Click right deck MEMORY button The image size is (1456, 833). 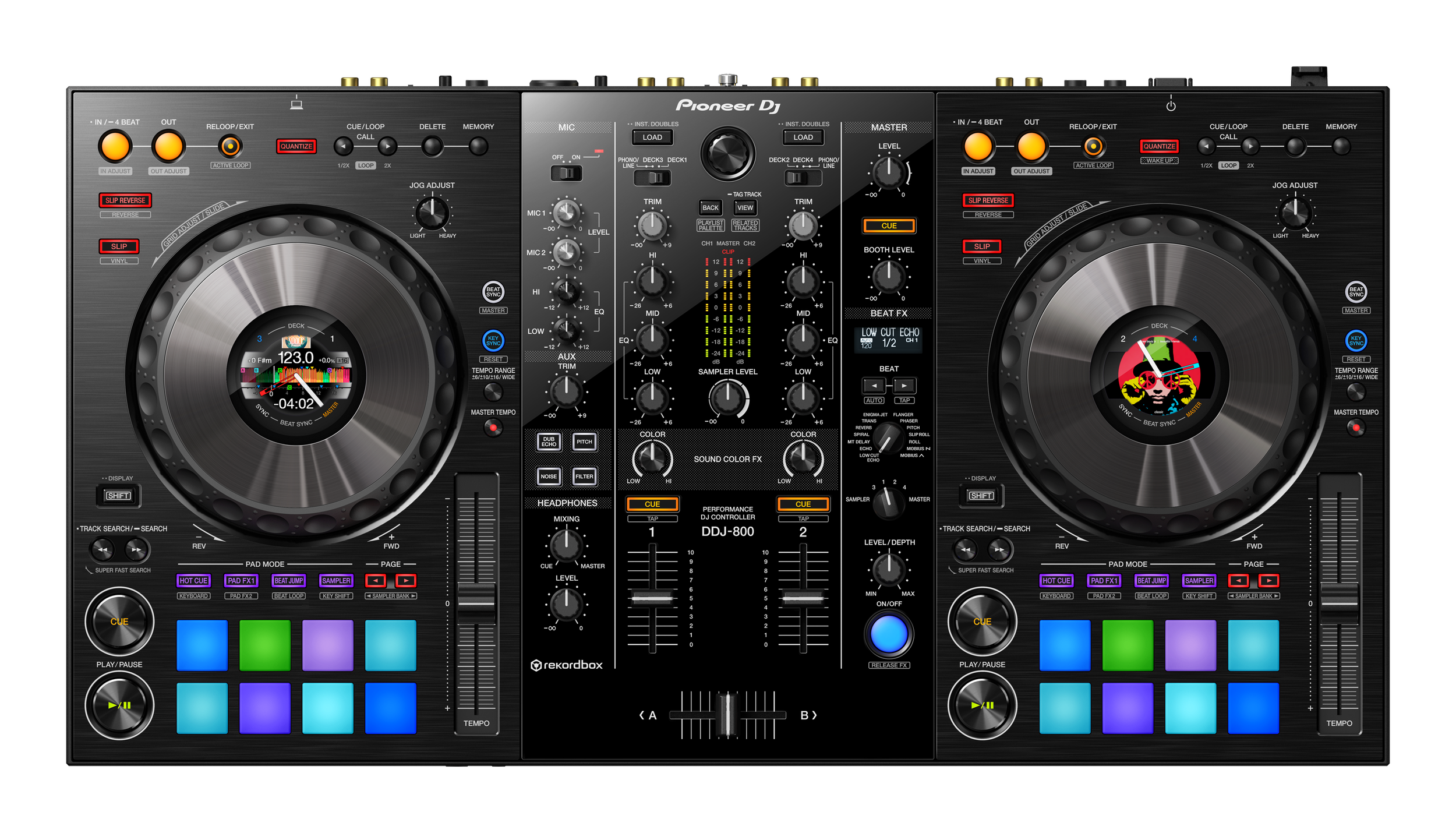pyautogui.click(x=1341, y=146)
